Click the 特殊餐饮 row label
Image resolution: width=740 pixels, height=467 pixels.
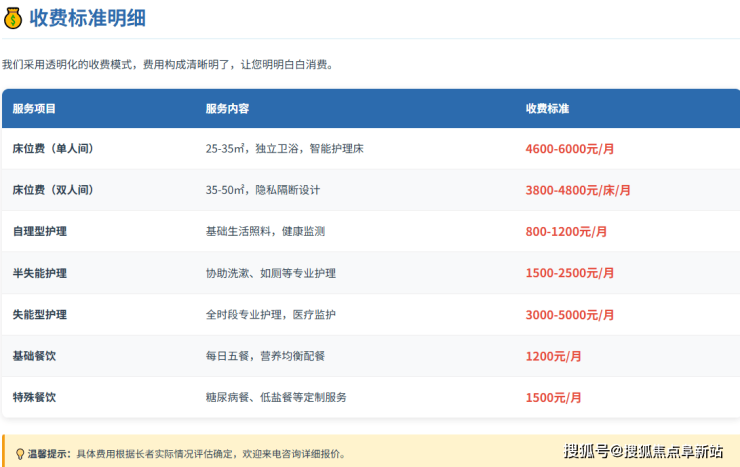pyautogui.click(x=34, y=397)
